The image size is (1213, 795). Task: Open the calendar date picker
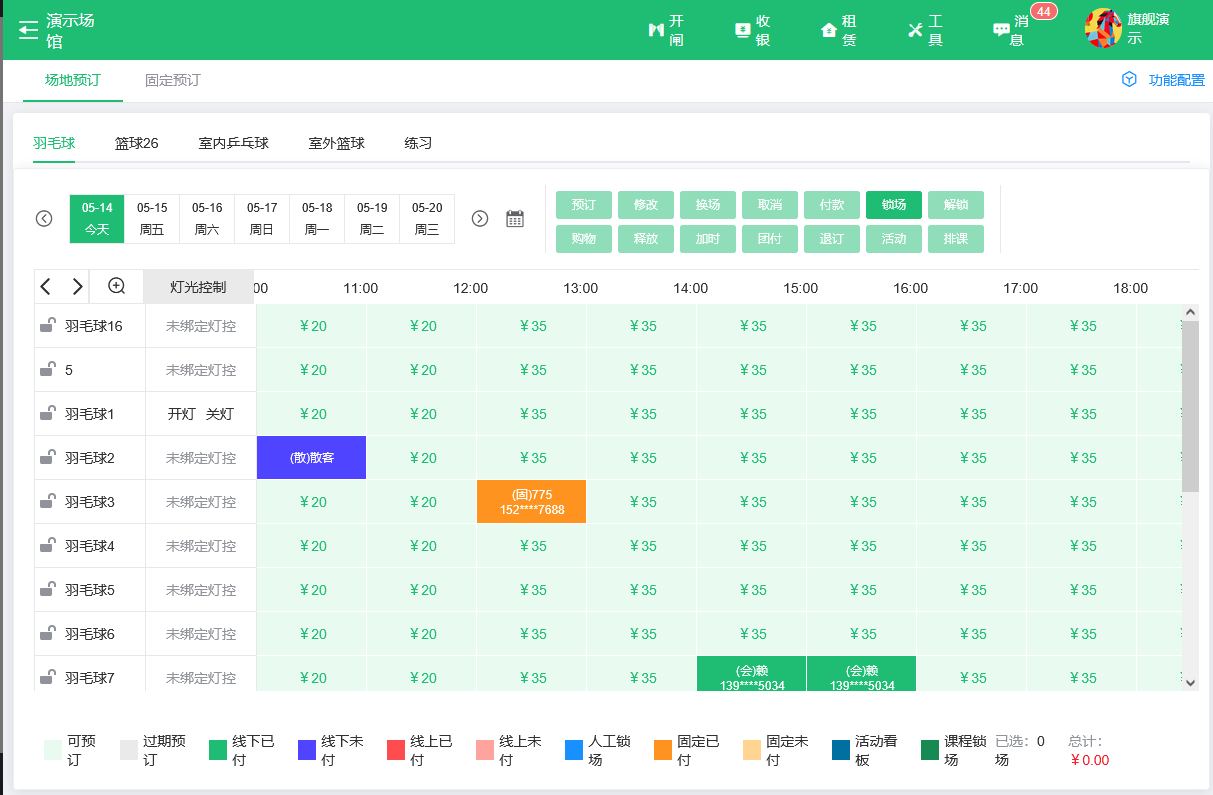tap(515, 218)
